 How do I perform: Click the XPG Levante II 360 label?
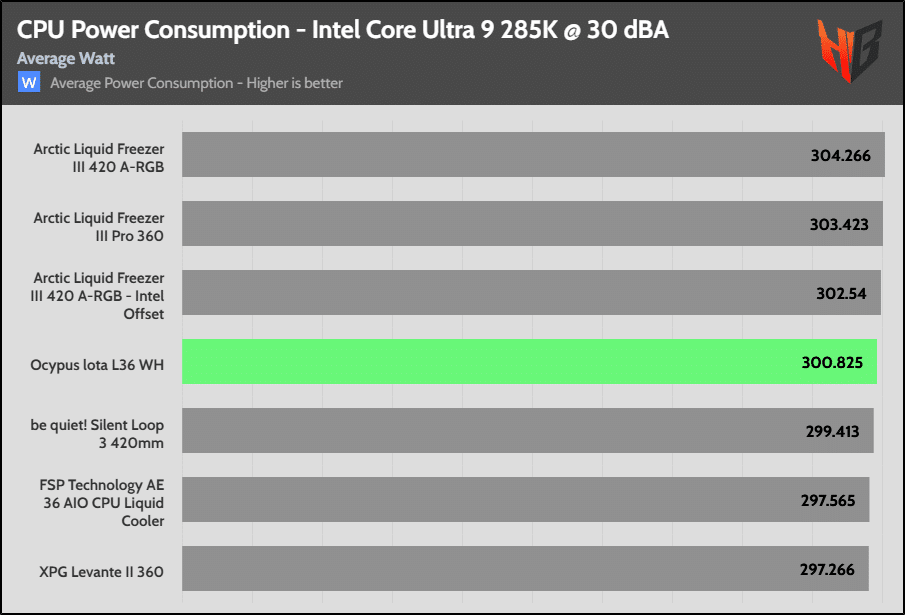click(x=101, y=572)
